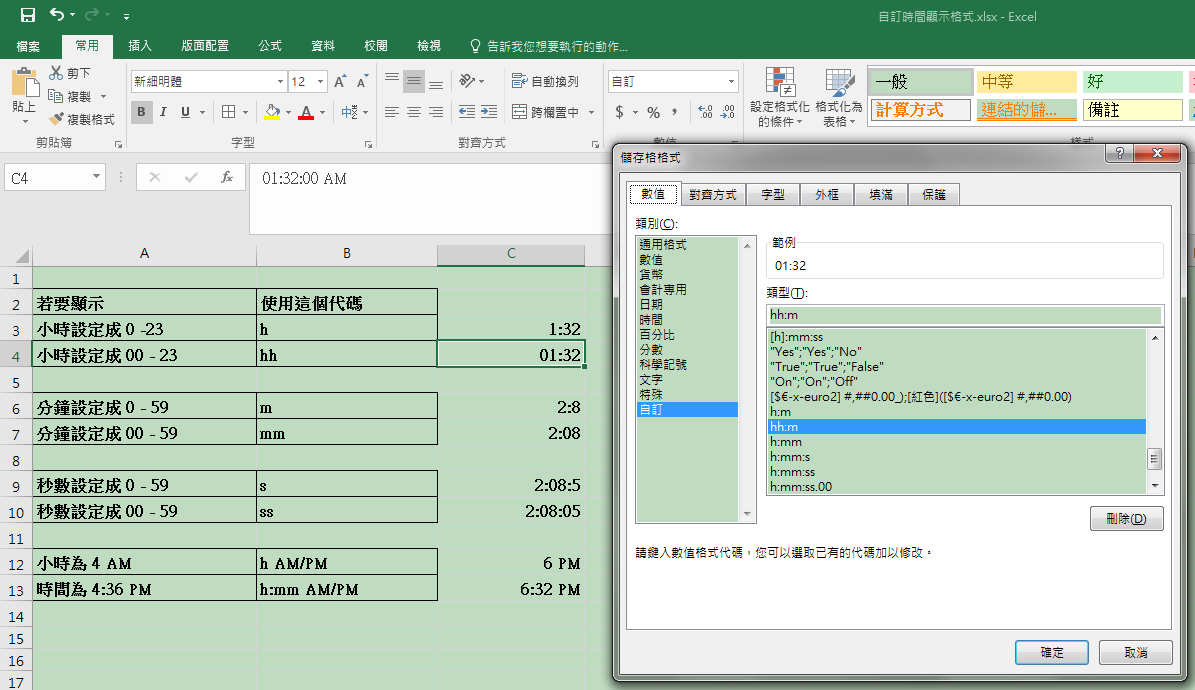Select the Calculation cell style
Image resolution: width=1195 pixels, height=690 pixels.
pyautogui.click(x=921, y=110)
